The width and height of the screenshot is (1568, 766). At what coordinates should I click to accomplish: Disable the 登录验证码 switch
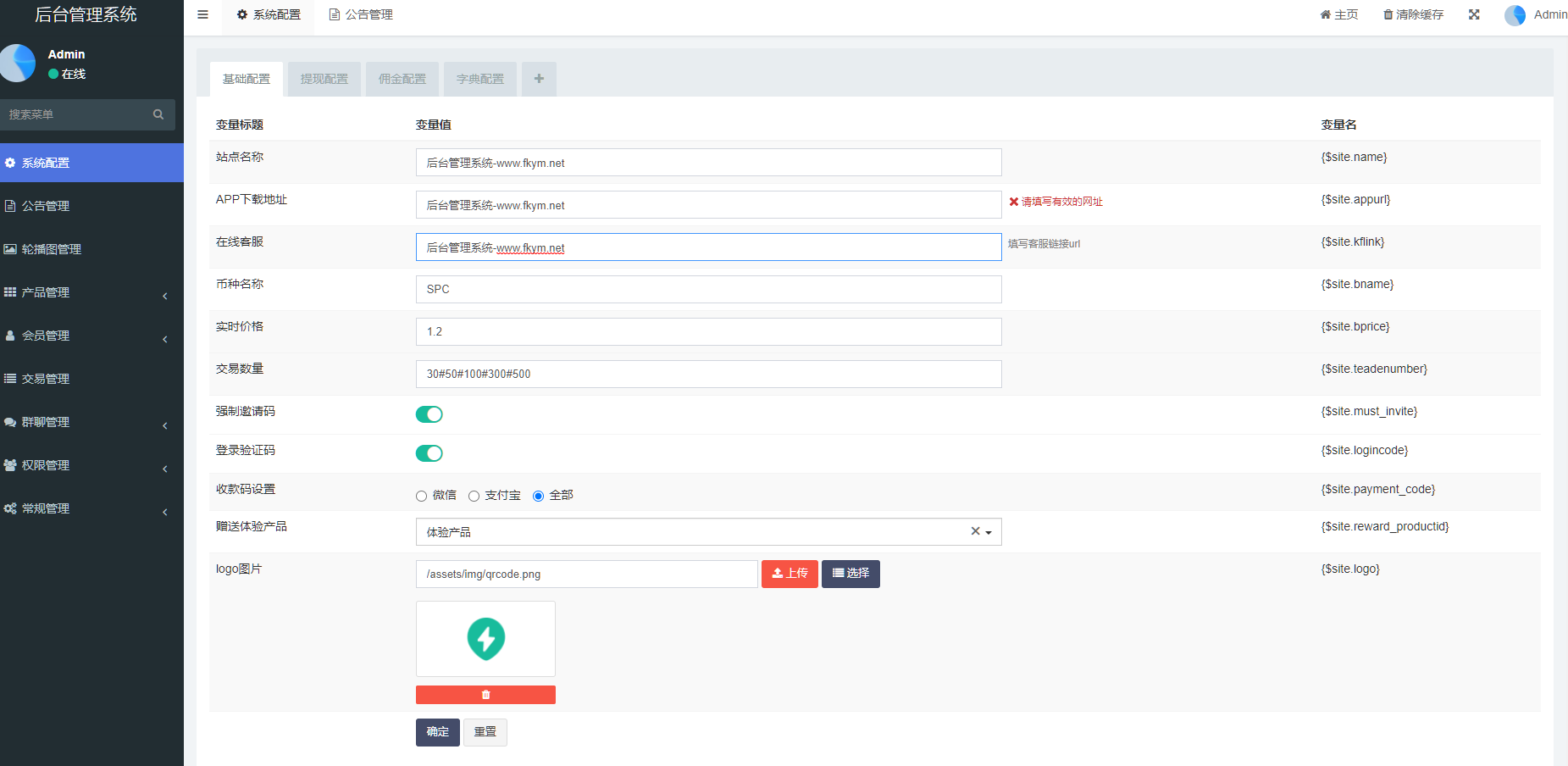click(429, 453)
